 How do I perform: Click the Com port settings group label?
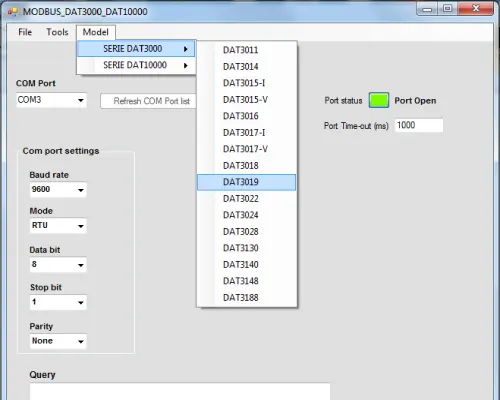[61, 151]
